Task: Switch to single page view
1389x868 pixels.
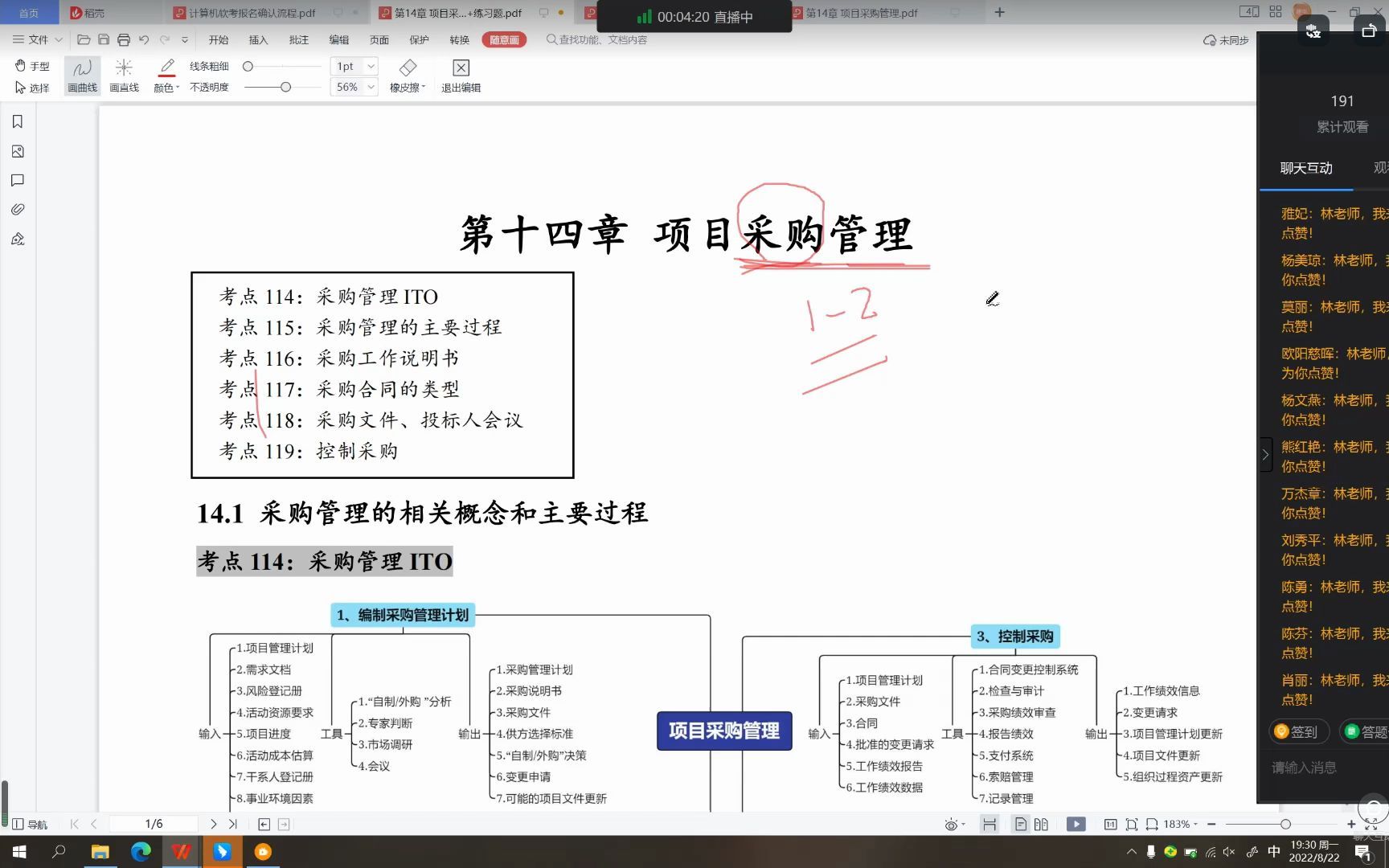Action: point(1020,824)
